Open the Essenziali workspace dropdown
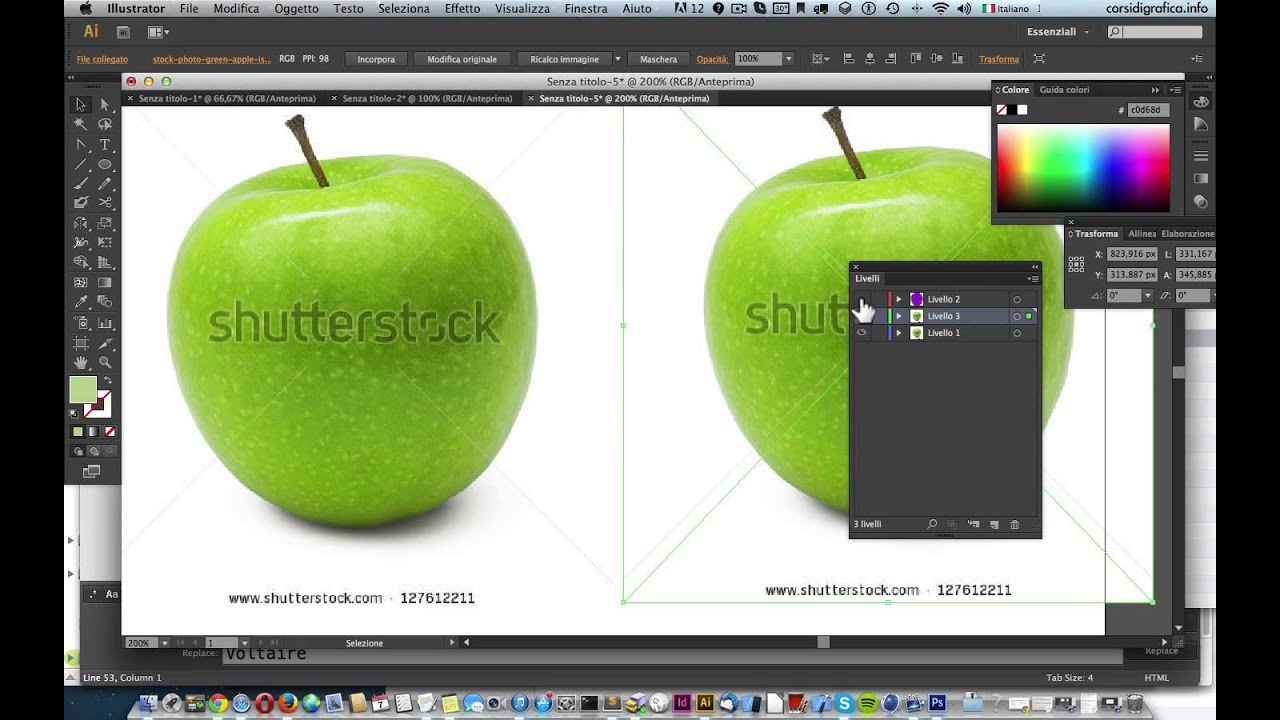Image resolution: width=1280 pixels, height=720 pixels. click(x=1058, y=32)
